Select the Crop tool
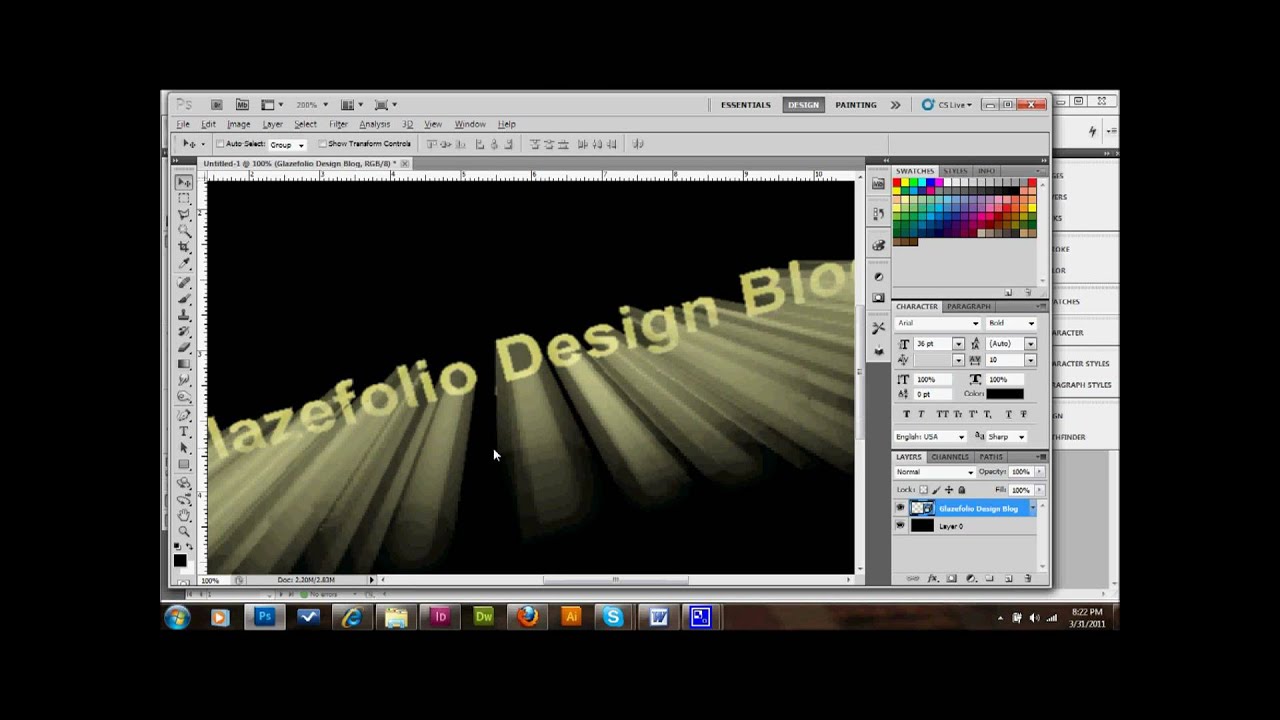 [x=184, y=247]
